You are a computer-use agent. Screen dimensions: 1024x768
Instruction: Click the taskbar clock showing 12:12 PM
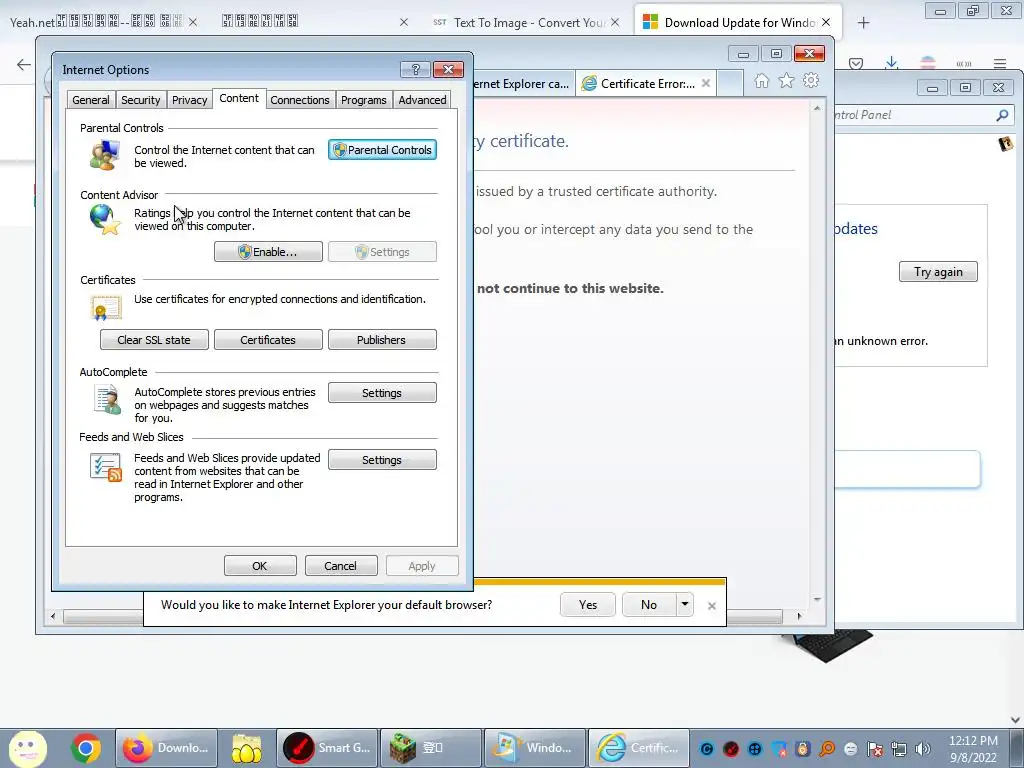coord(973,749)
